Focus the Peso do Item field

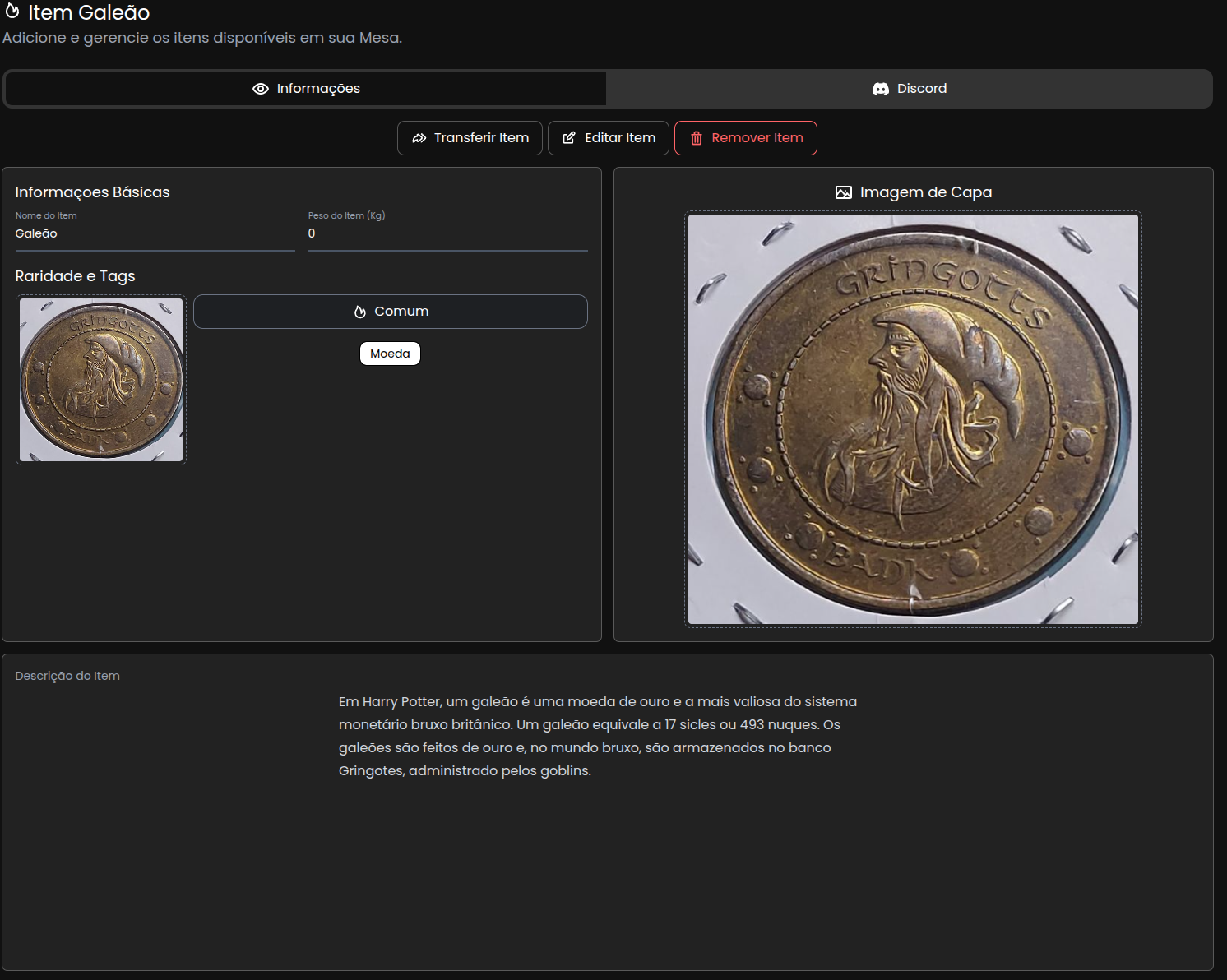point(447,234)
